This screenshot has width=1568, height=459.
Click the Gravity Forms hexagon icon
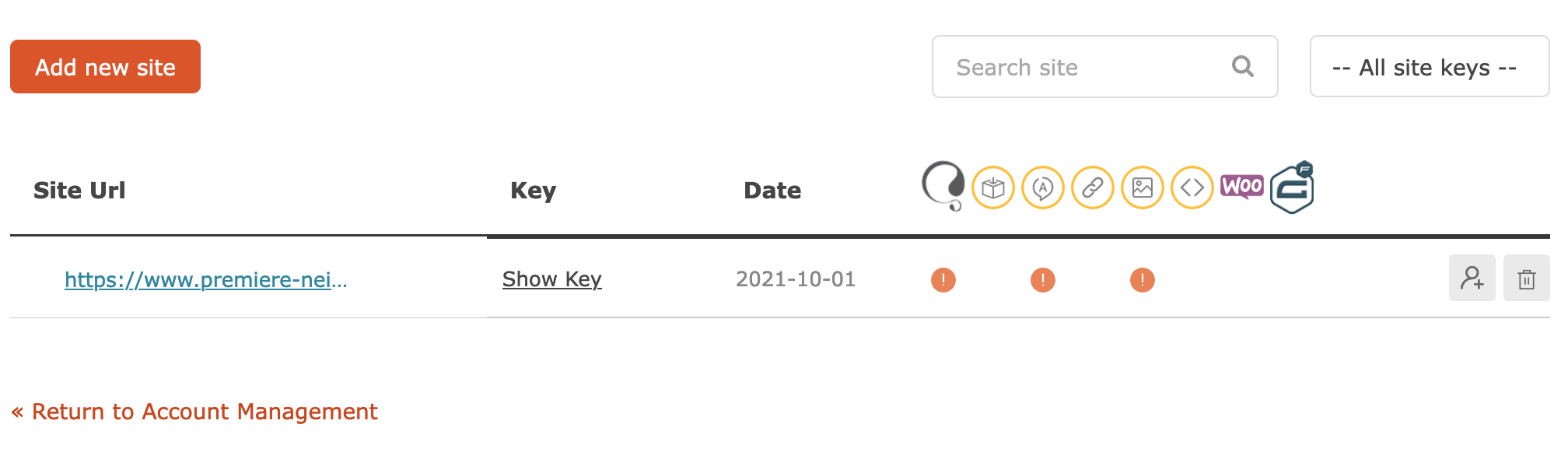(x=1292, y=187)
